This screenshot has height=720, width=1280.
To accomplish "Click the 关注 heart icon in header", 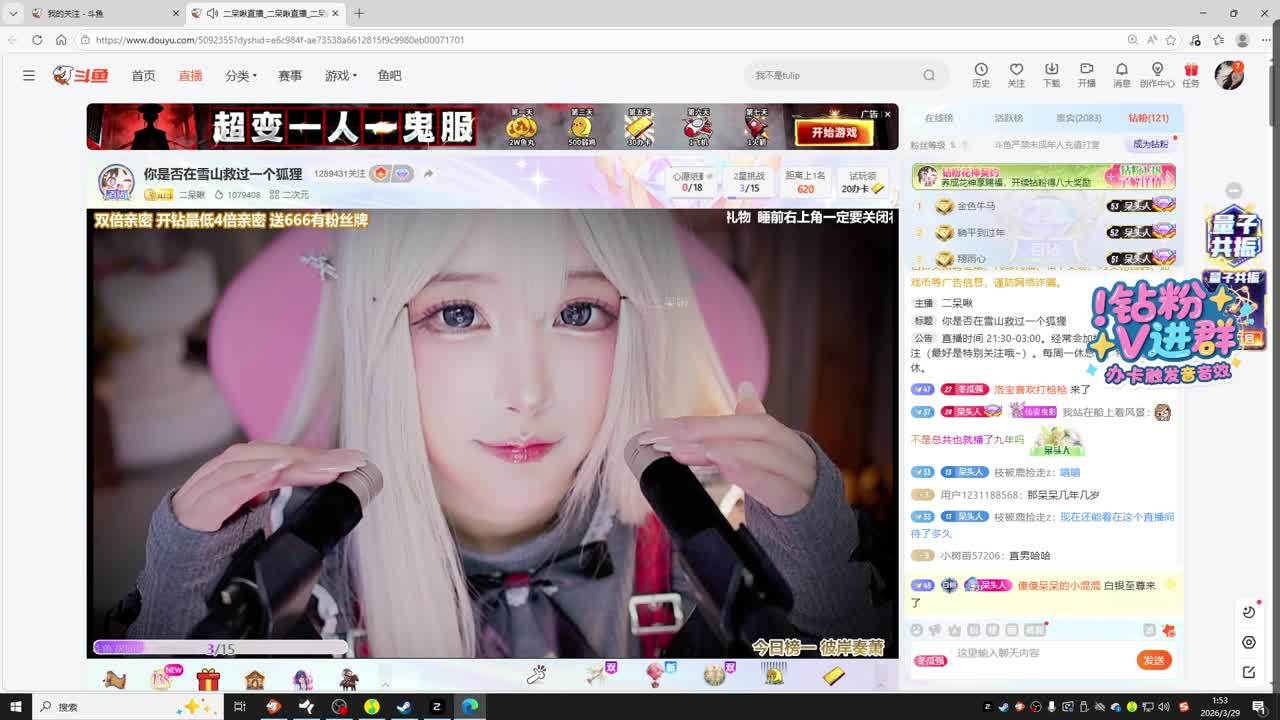I will [x=1016, y=74].
